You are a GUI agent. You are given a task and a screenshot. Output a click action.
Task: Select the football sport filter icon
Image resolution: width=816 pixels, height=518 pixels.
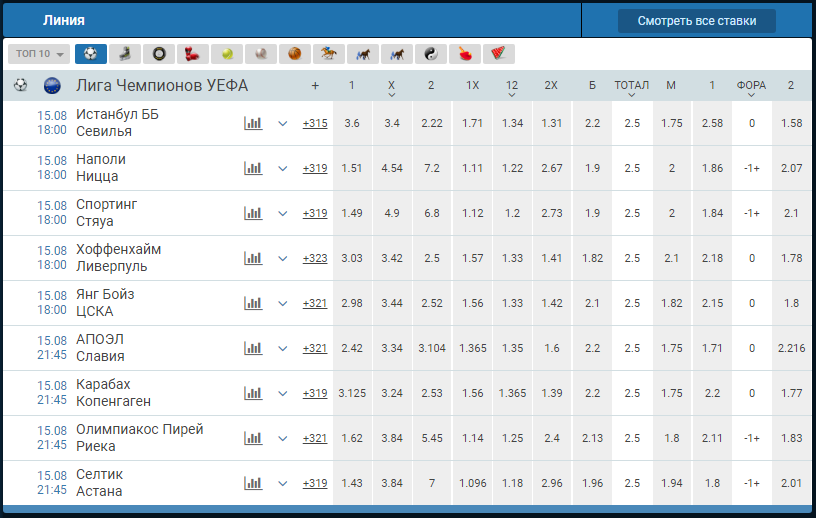coord(91,54)
